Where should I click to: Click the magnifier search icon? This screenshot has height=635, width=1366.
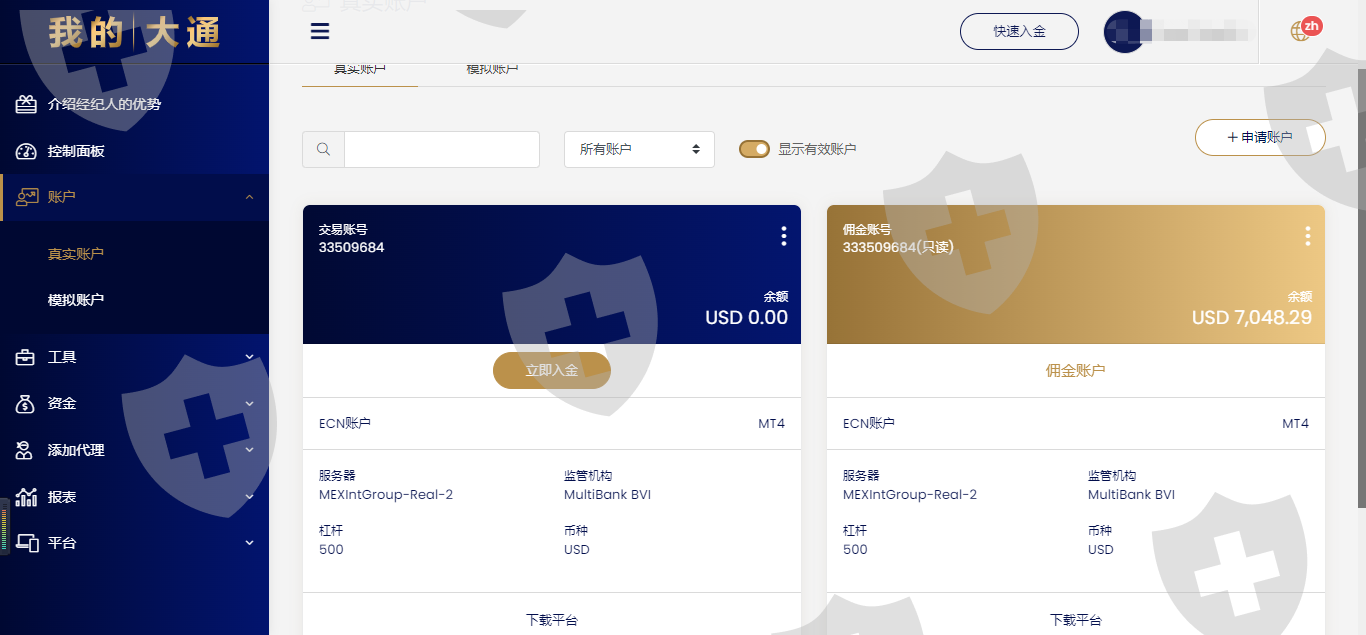click(x=323, y=149)
